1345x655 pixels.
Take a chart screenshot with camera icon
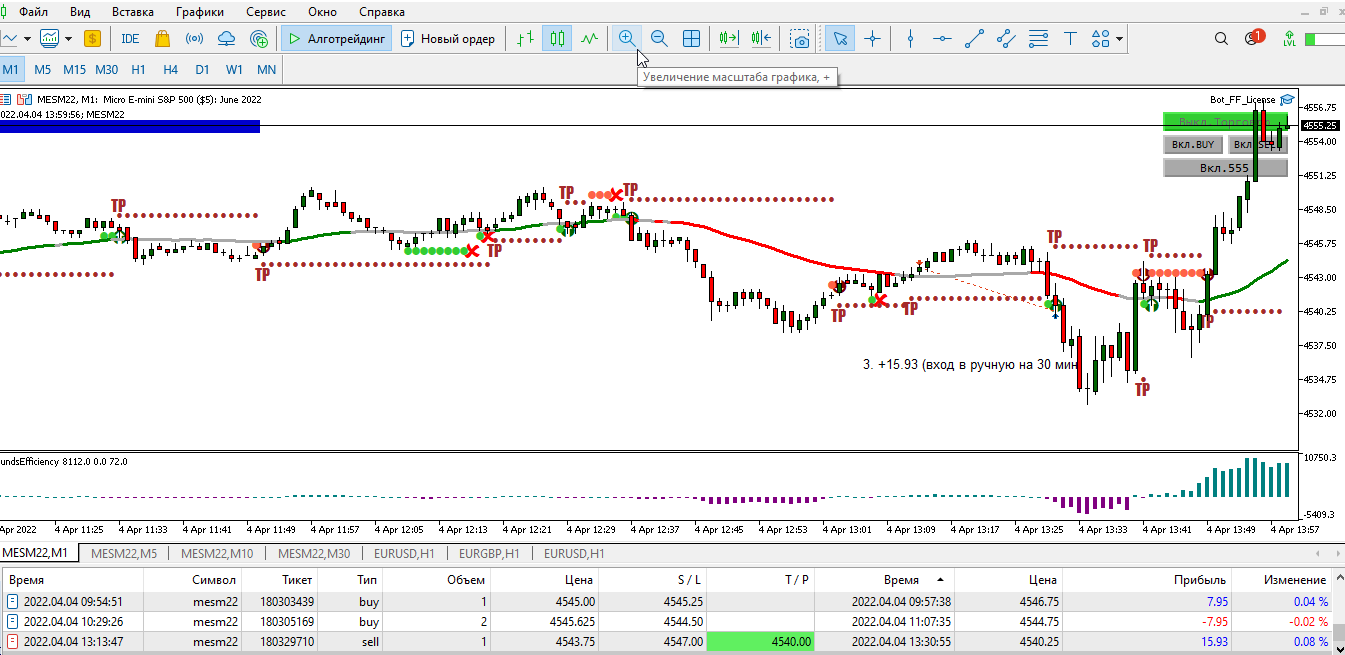point(799,39)
